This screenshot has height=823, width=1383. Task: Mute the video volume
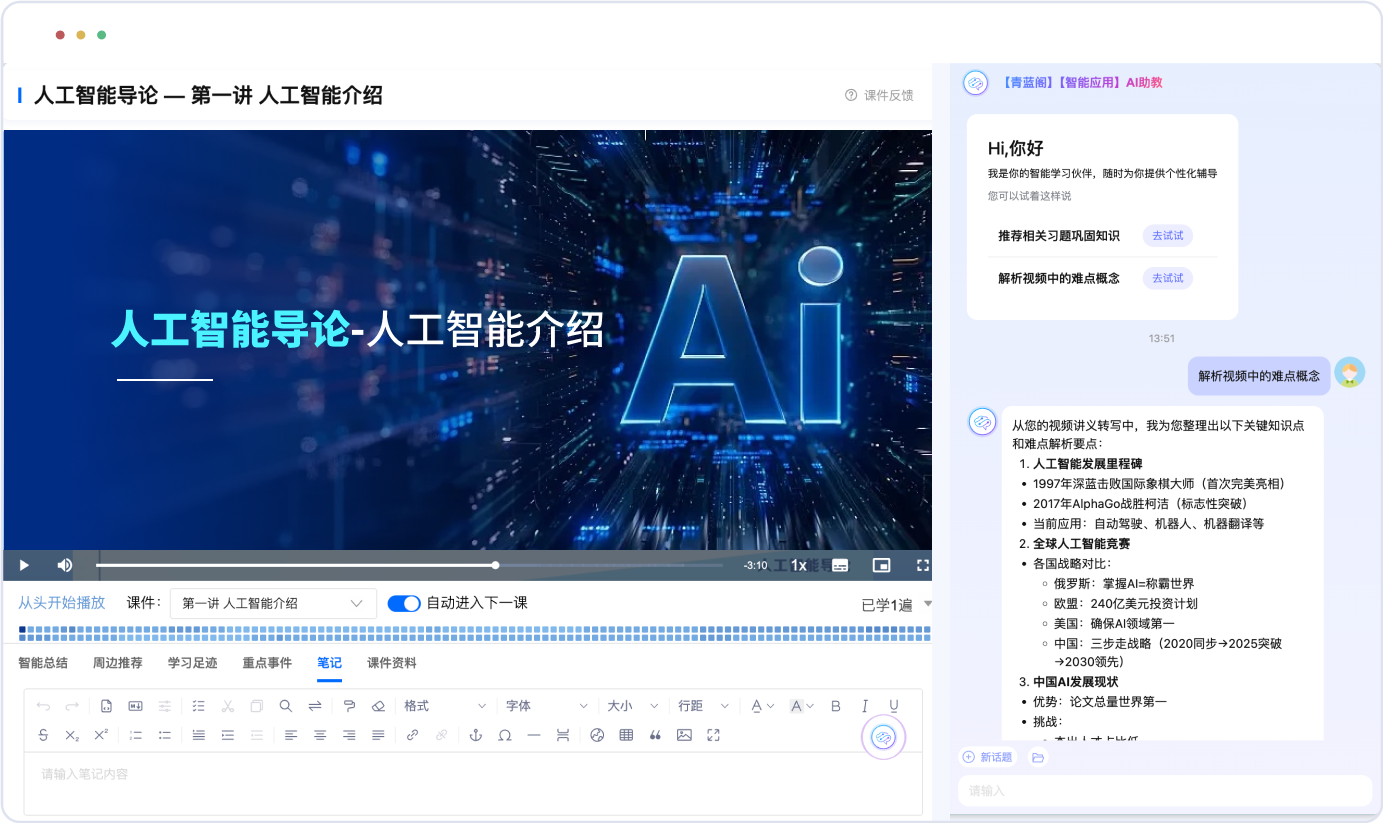65,565
